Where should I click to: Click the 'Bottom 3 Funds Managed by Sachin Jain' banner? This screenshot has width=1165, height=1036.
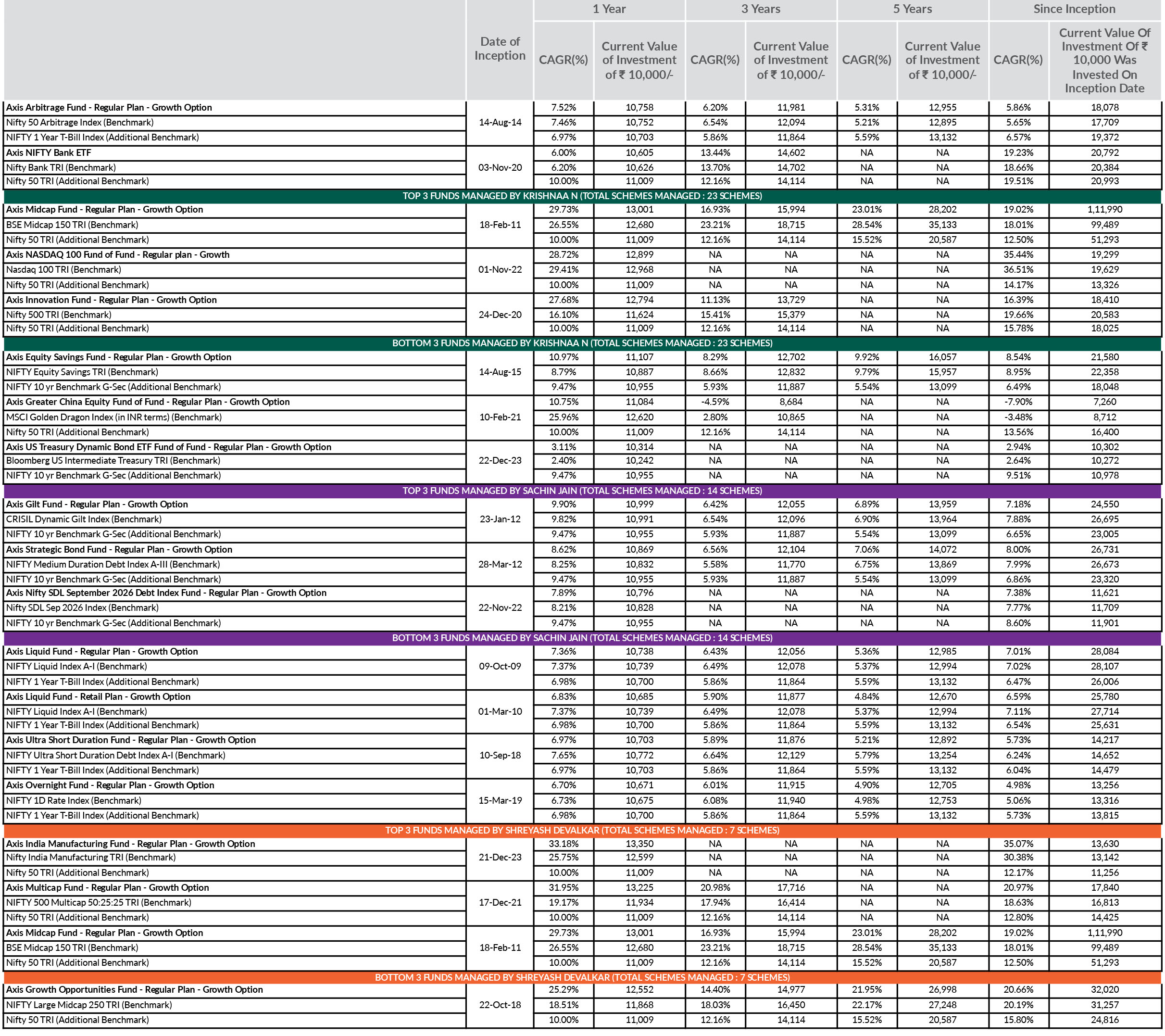coord(582,637)
